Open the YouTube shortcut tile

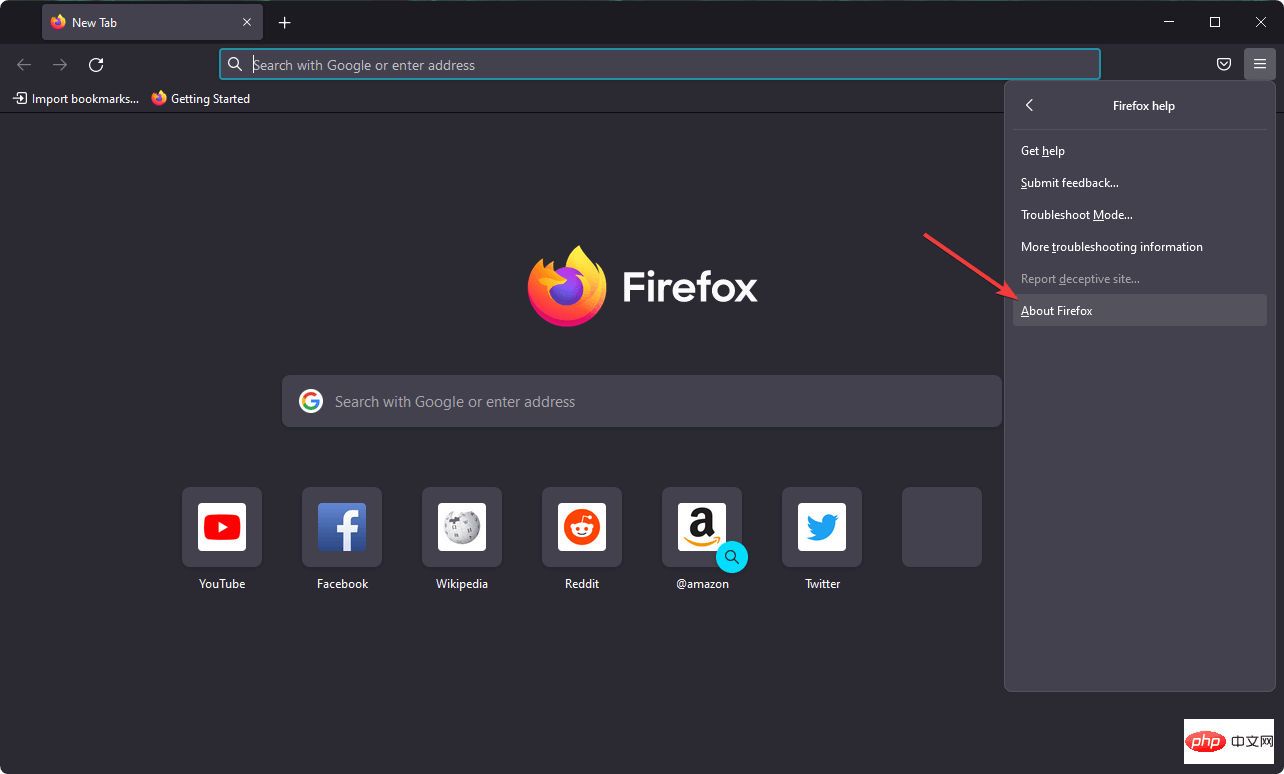[x=222, y=527]
